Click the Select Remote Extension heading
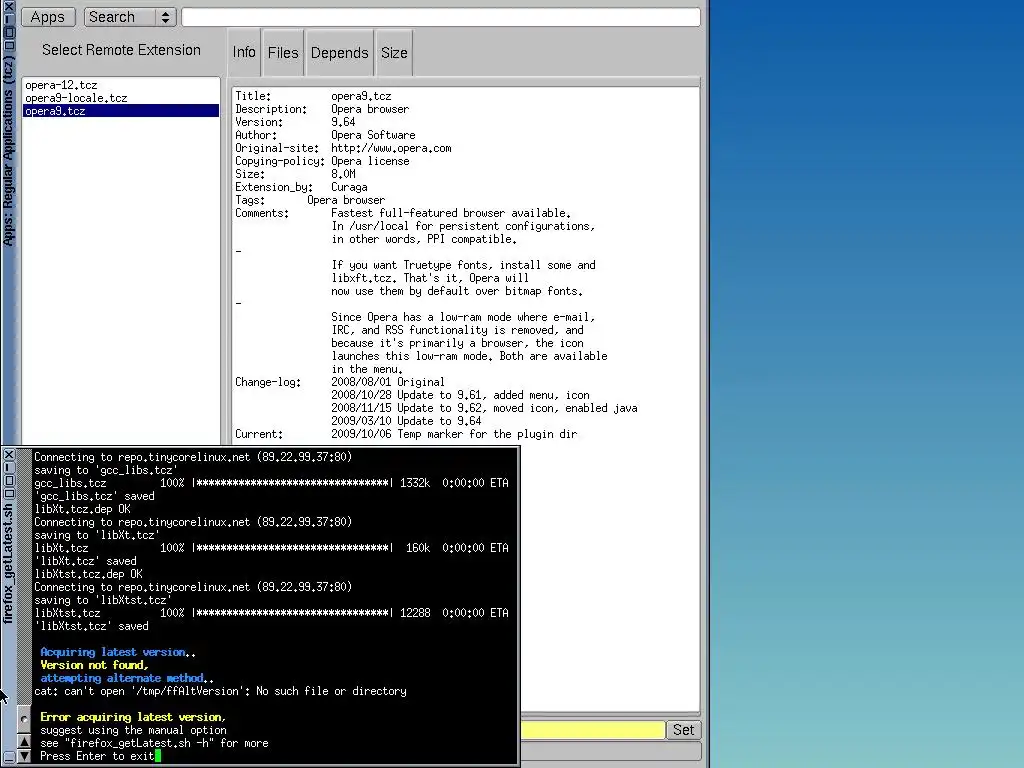 click(x=121, y=50)
